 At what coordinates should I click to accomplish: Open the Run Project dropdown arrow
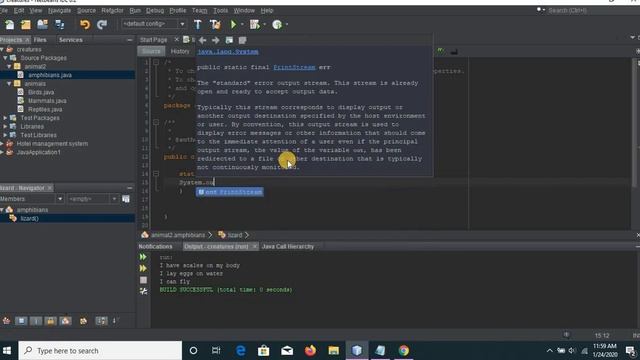242,24
